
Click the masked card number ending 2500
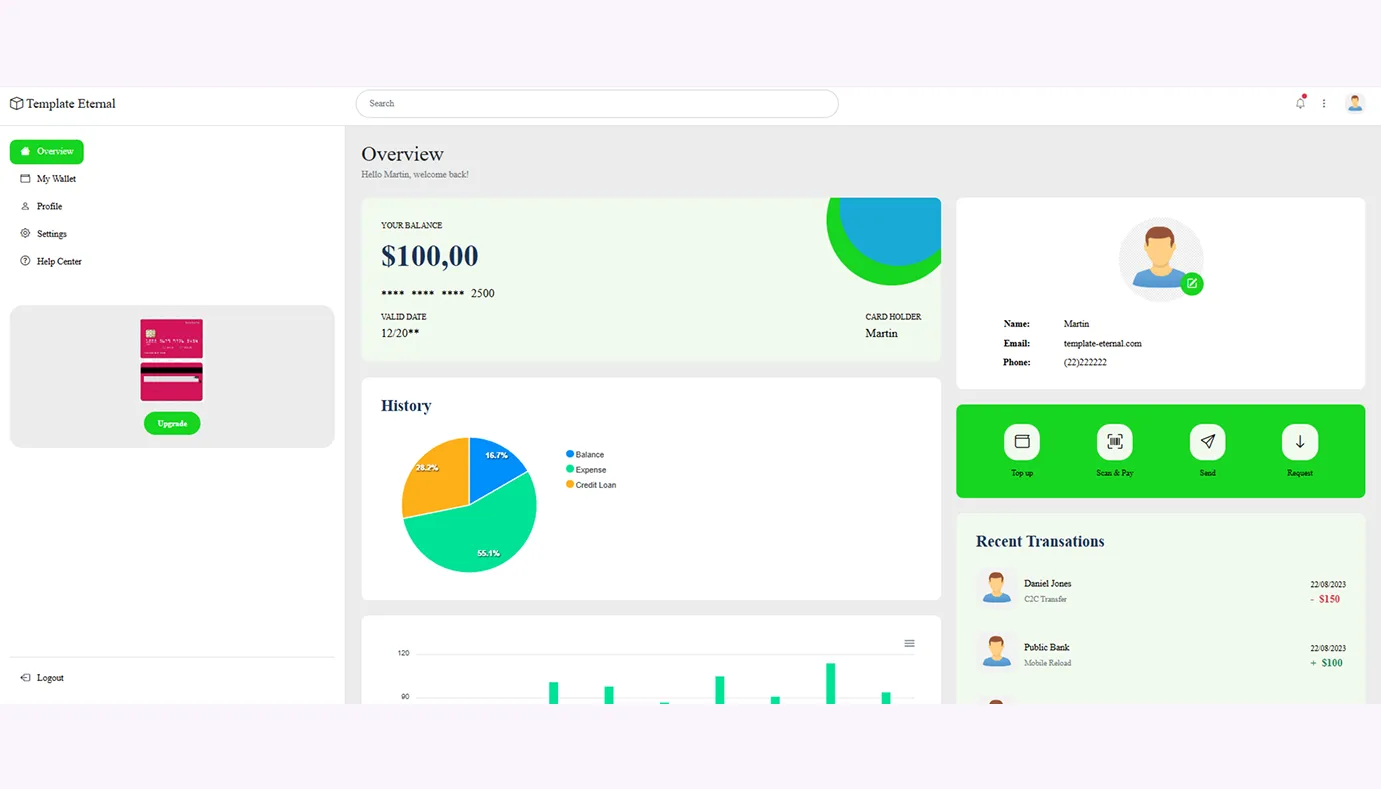tap(438, 294)
